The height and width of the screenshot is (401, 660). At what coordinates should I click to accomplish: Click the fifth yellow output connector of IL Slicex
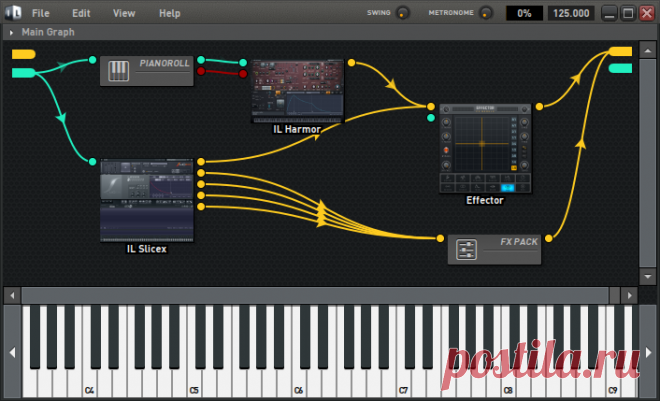pos(201,207)
